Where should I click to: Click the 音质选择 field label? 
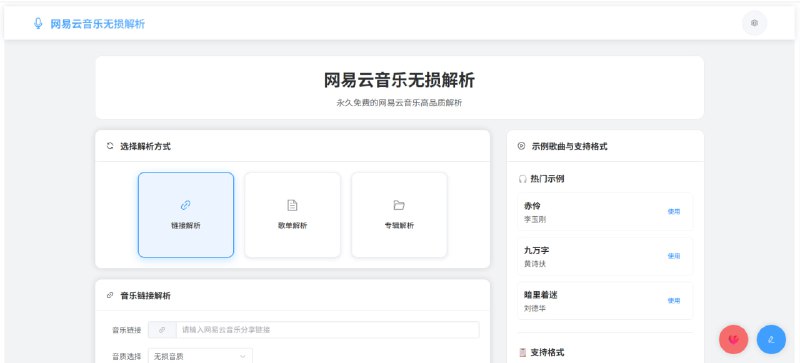pyautogui.click(x=127, y=356)
